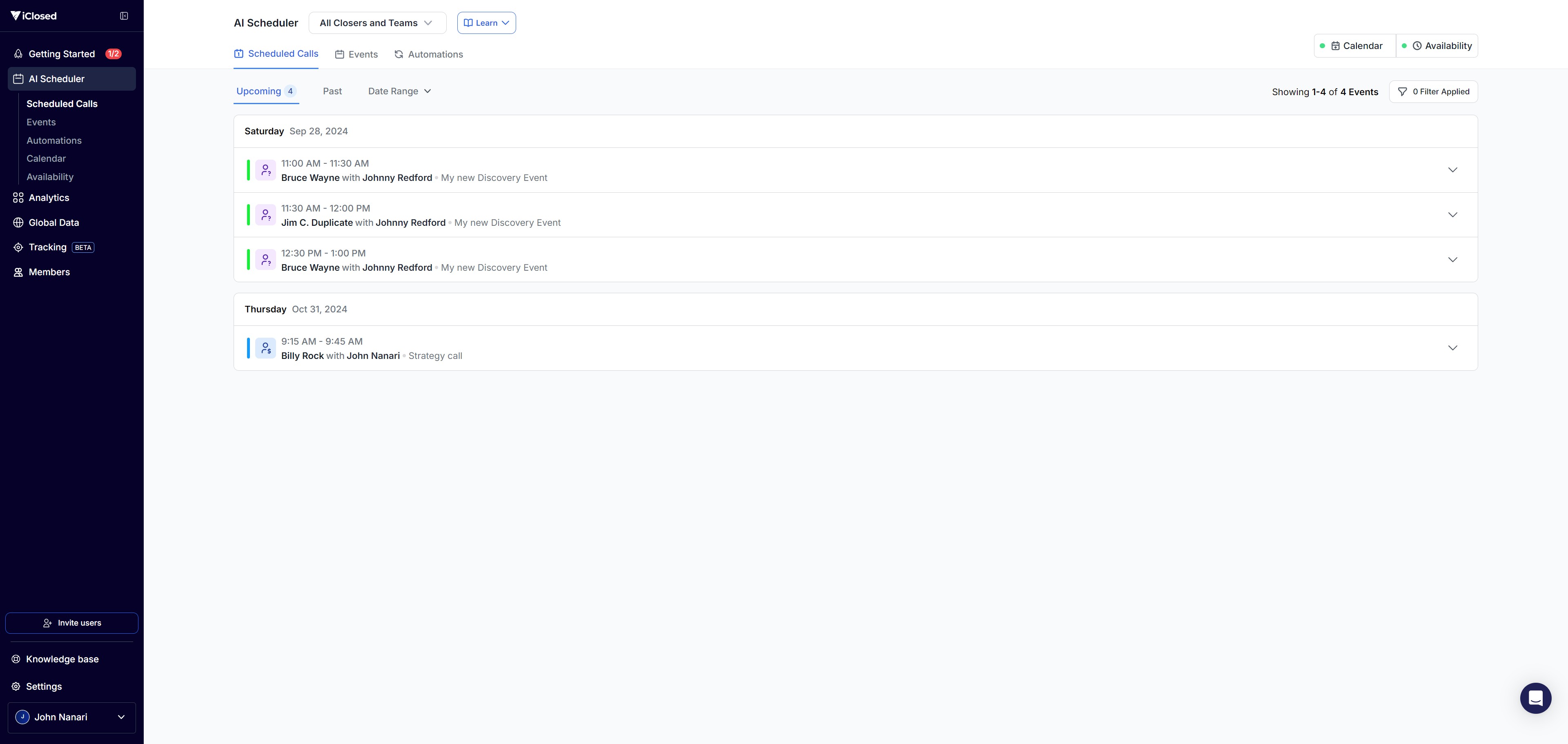Expand the Jim C. Duplicate call row
1568x744 pixels.
click(x=1452, y=215)
